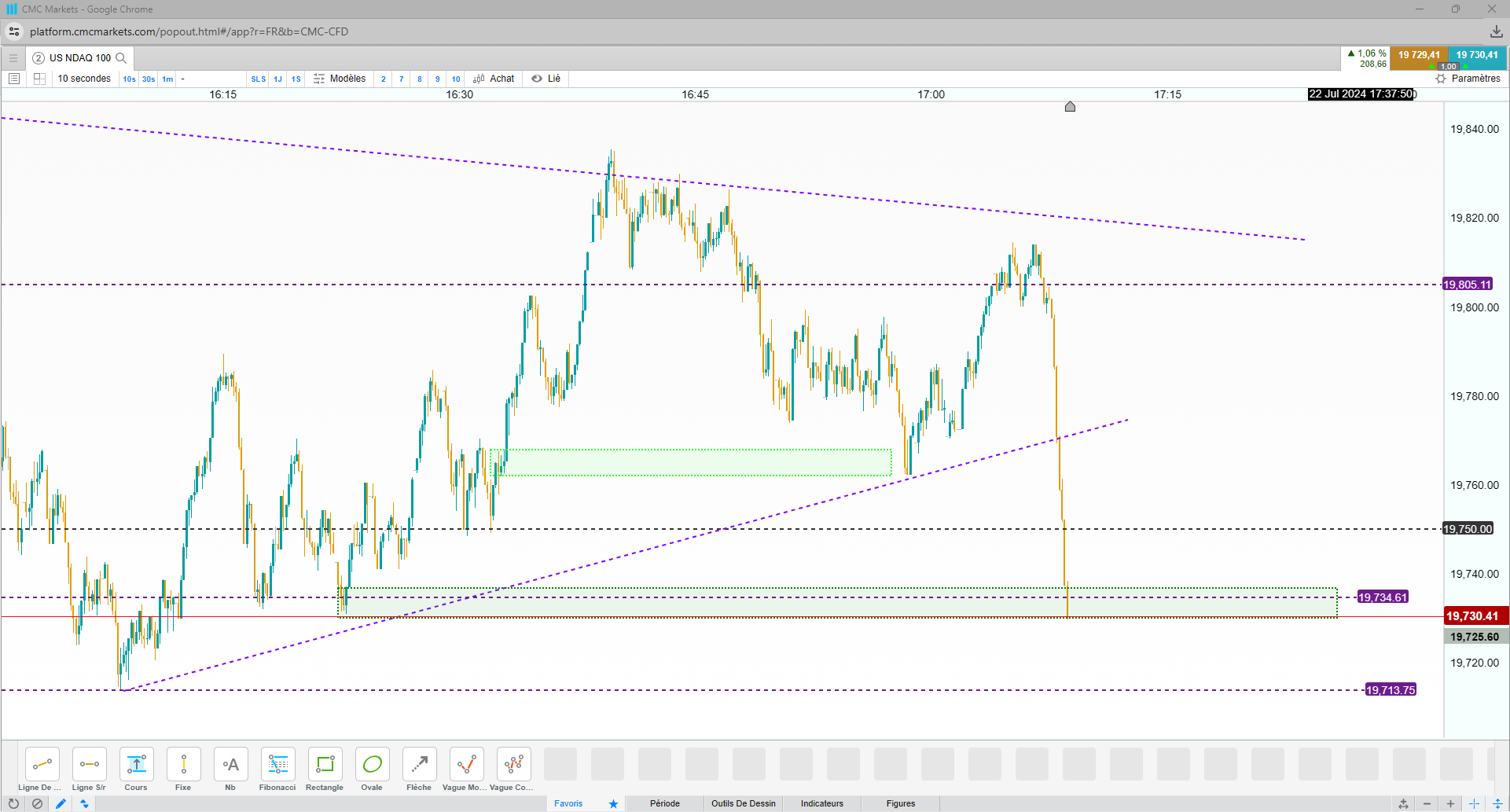The width and height of the screenshot is (1510, 812).
Task: Open the Favoris tab
Action: tap(568, 803)
